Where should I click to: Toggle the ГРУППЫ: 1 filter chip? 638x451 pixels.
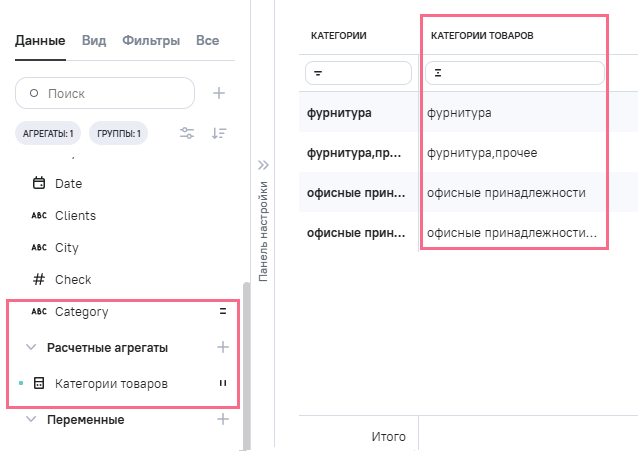(118, 133)
